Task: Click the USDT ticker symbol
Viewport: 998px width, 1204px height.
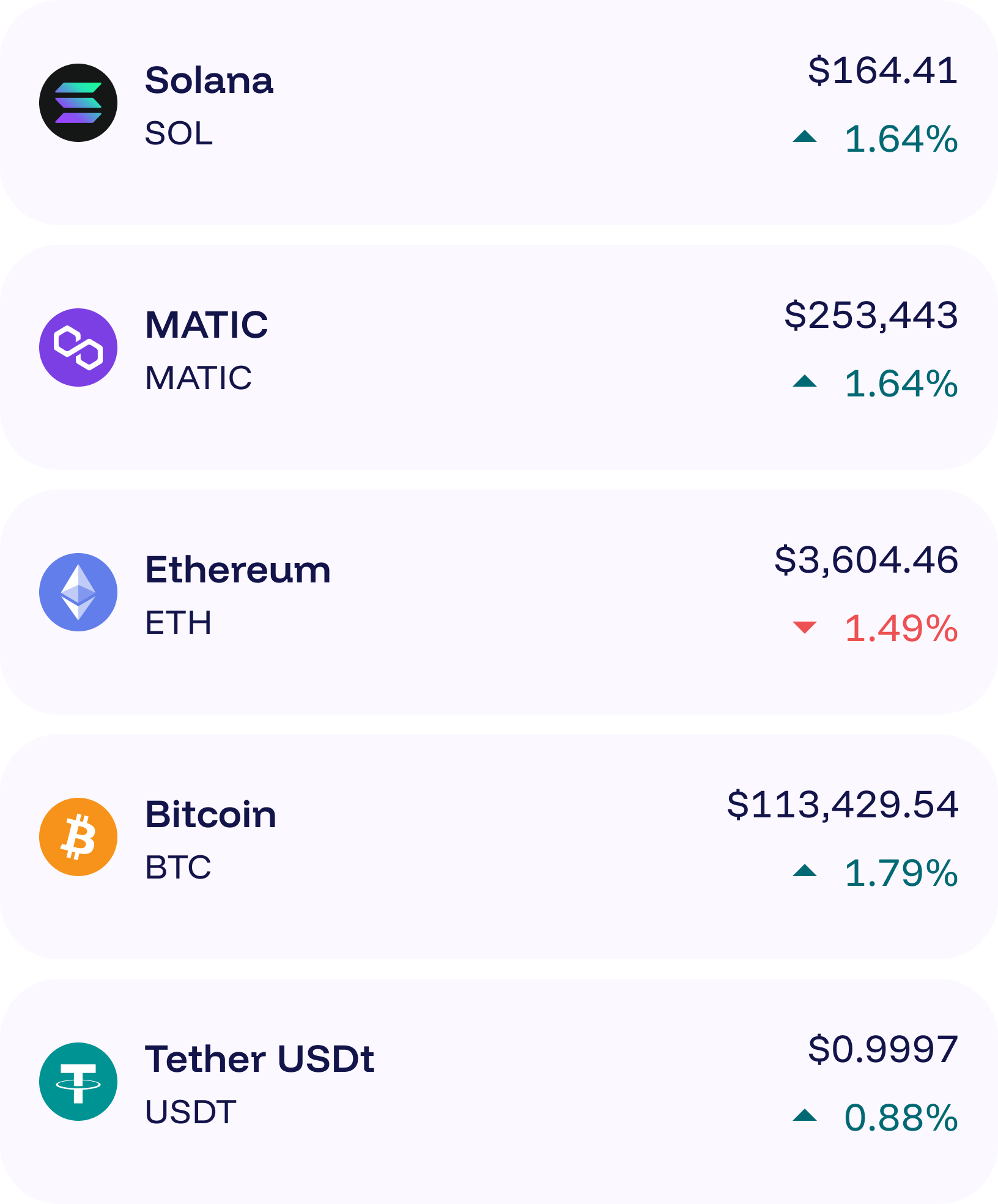Action: pyautogui.click(x=190, y=1112)
